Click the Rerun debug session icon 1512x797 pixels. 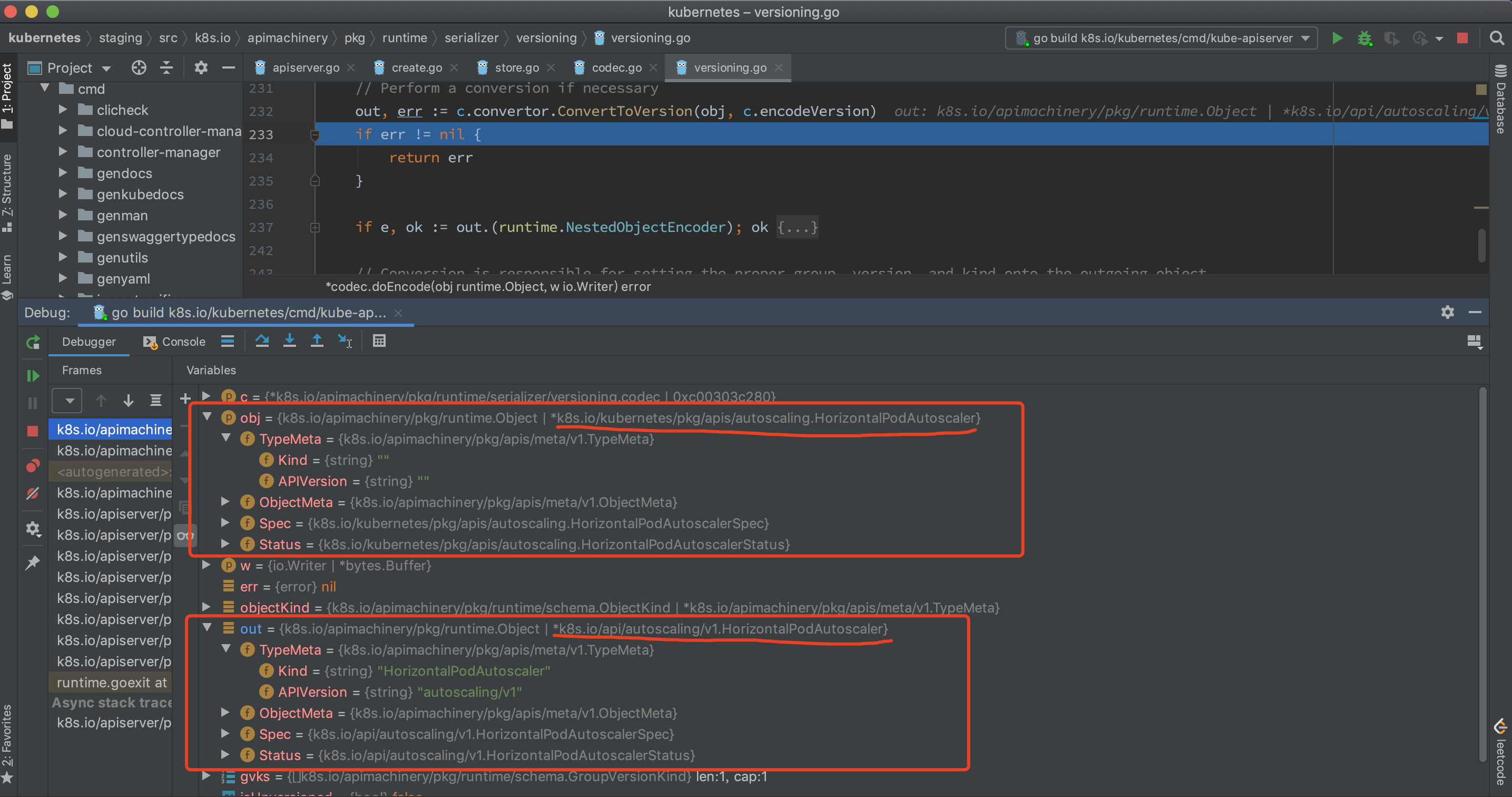click(33, 342)
